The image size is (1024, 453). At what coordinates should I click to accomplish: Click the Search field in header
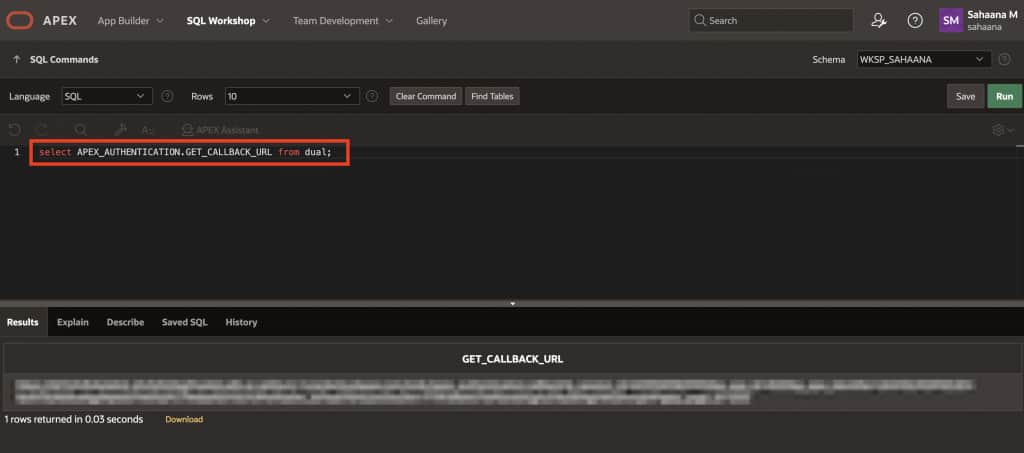[x=771, y=20]
